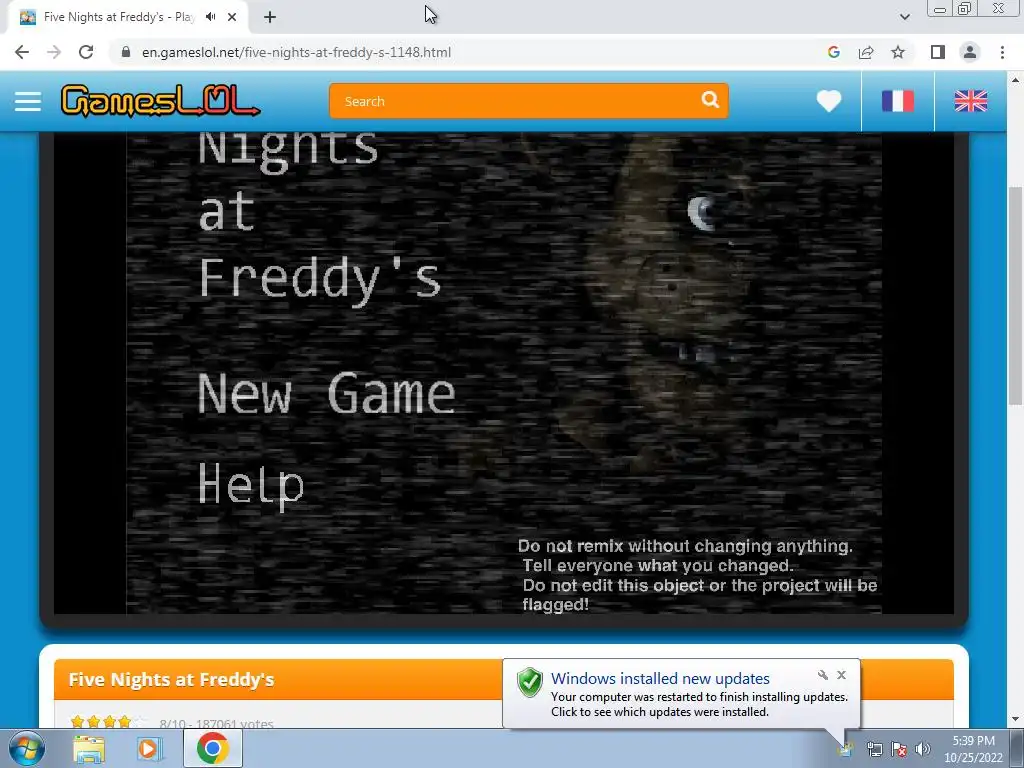Click the address bar URL

pos(296,52)
